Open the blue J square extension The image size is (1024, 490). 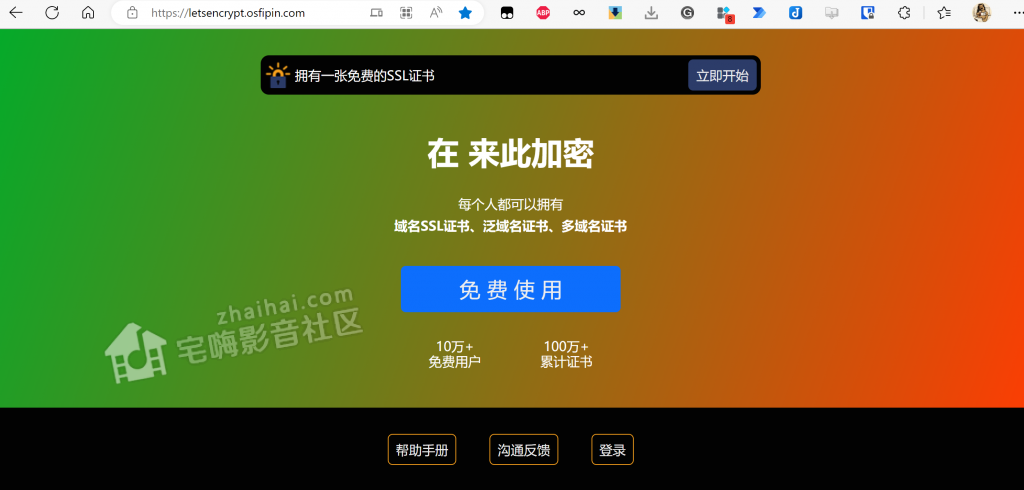[x=795, y=12]
